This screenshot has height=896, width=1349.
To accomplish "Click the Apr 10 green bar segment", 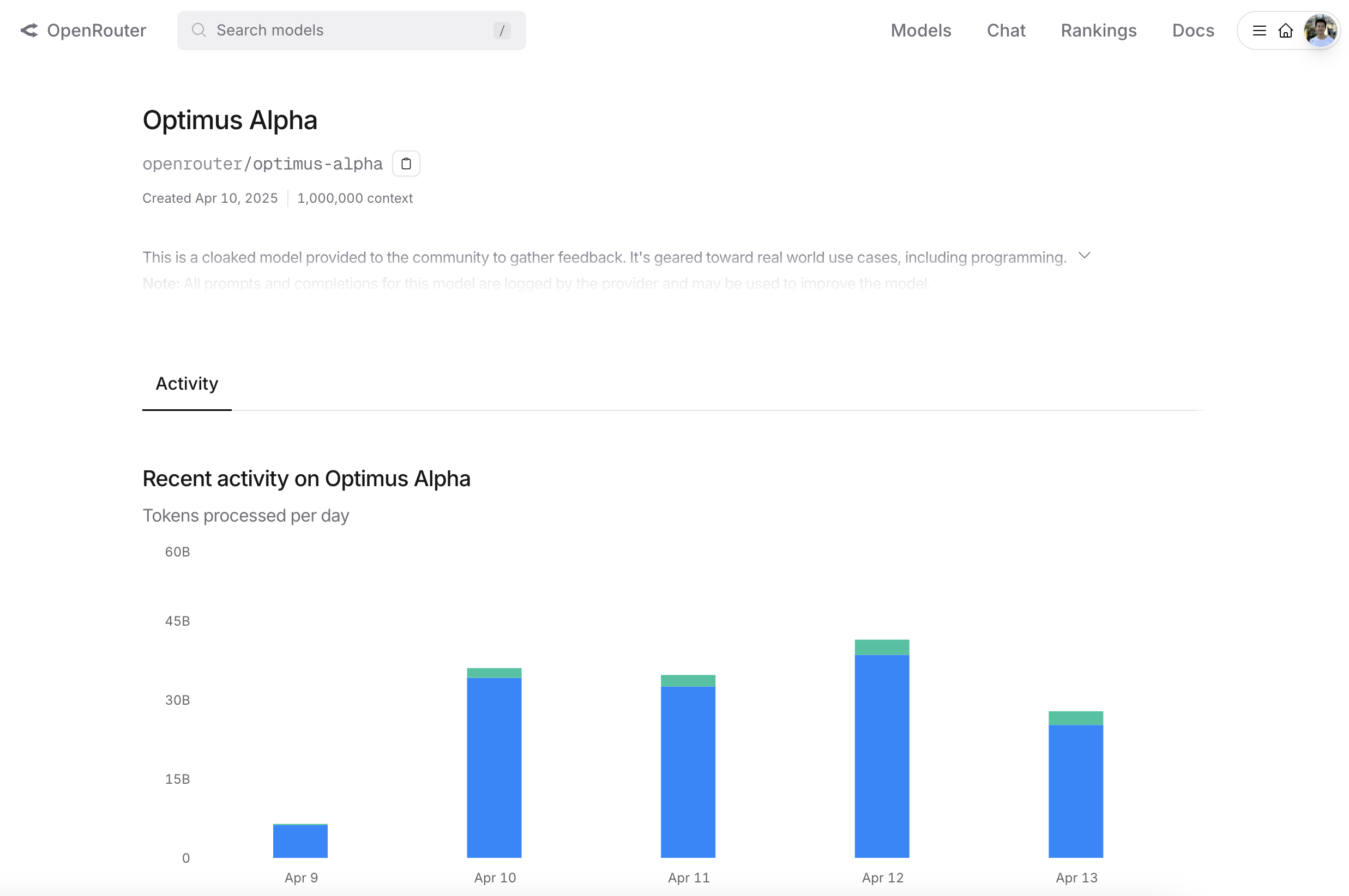I will tap(494, 673).
